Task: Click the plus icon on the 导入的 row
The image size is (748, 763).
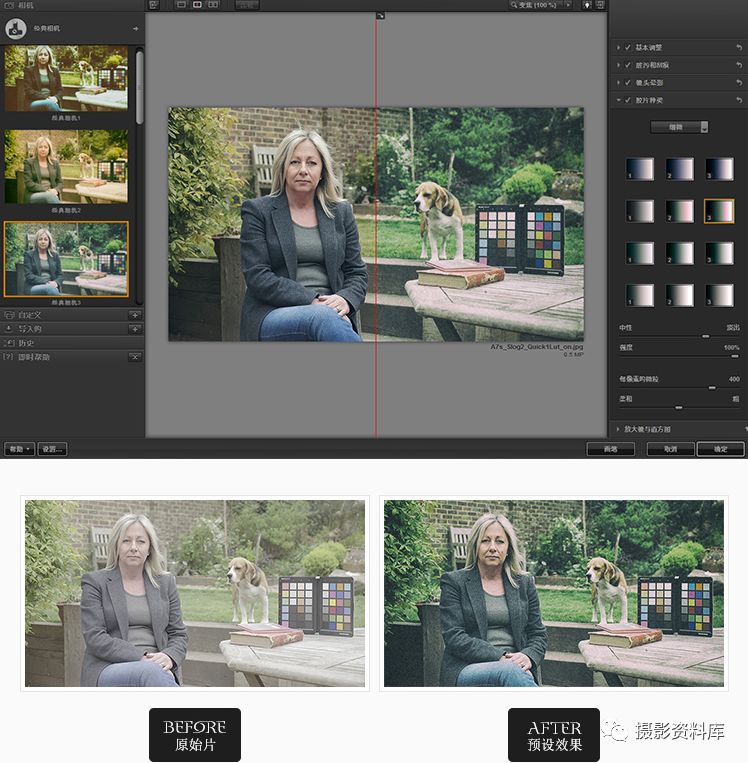Action: coord(135,329)
